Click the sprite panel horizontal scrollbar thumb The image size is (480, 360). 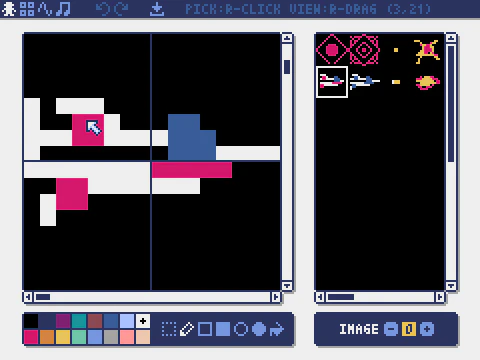[x=341, y=297]
